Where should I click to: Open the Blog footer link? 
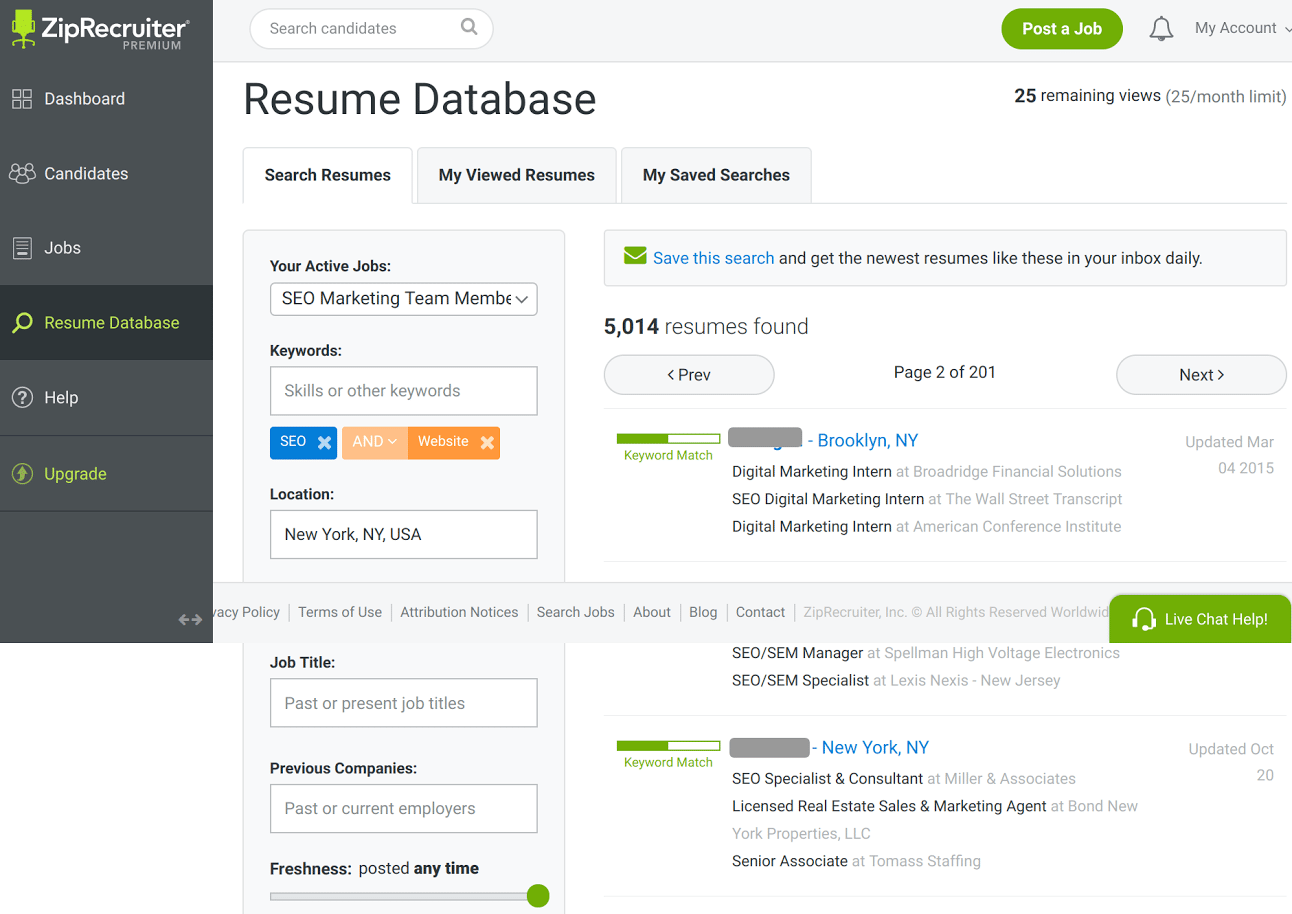(703, 612)
